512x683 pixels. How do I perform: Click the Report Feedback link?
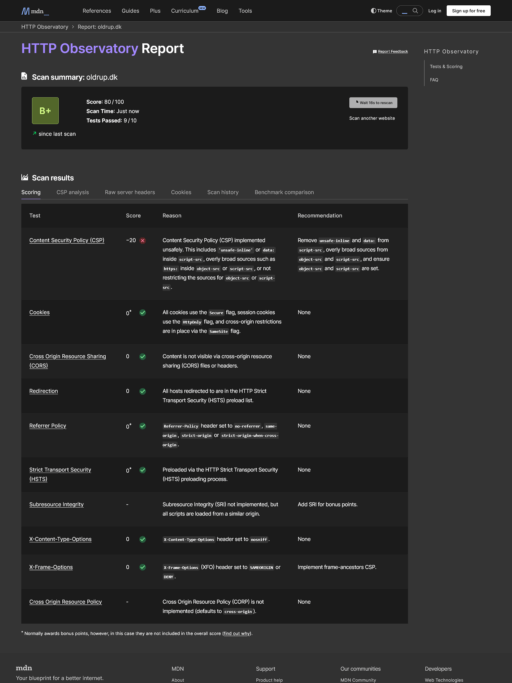click(x=390, y=51)
